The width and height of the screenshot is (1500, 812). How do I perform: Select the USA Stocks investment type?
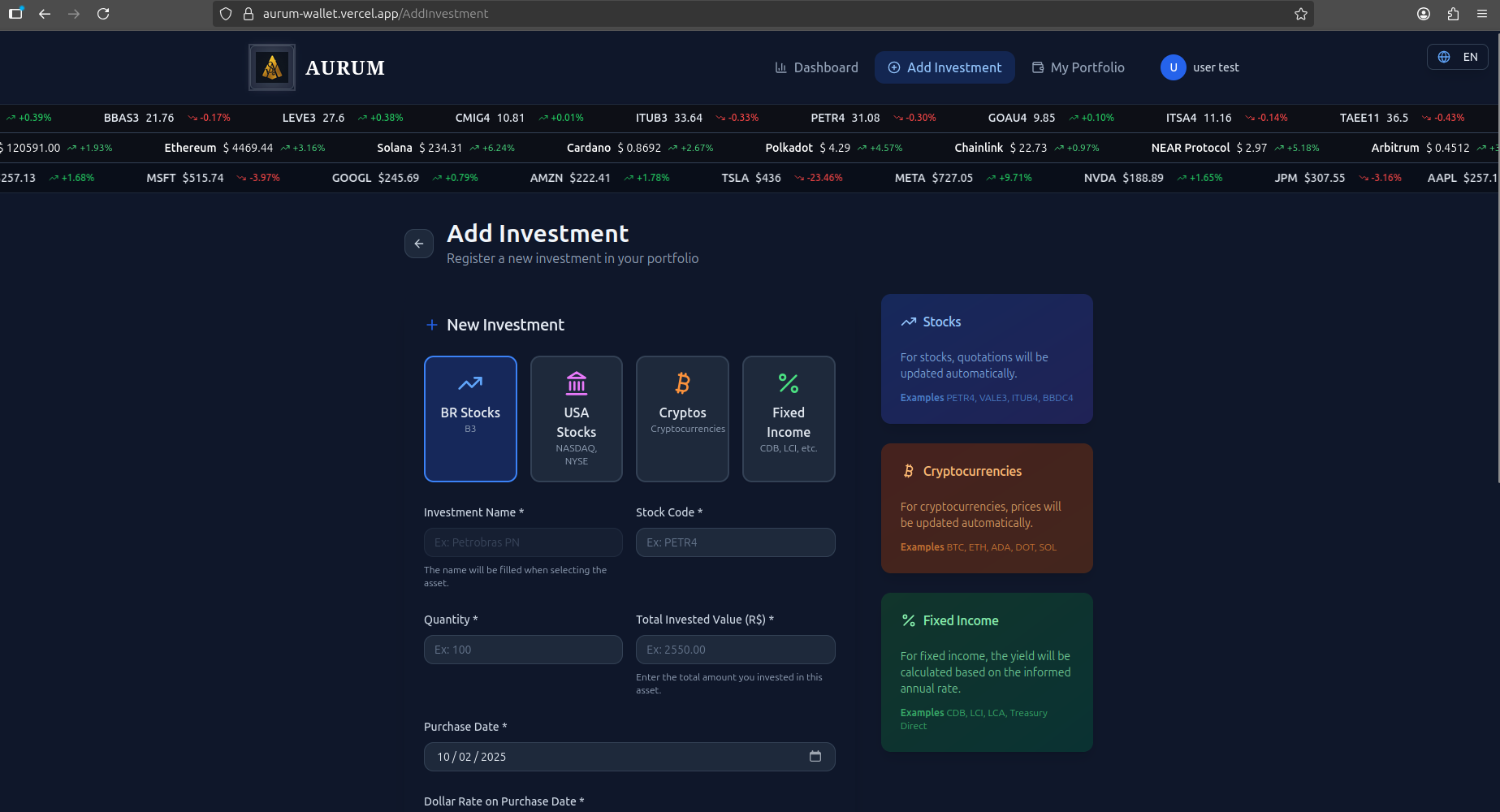pos(577,419)
